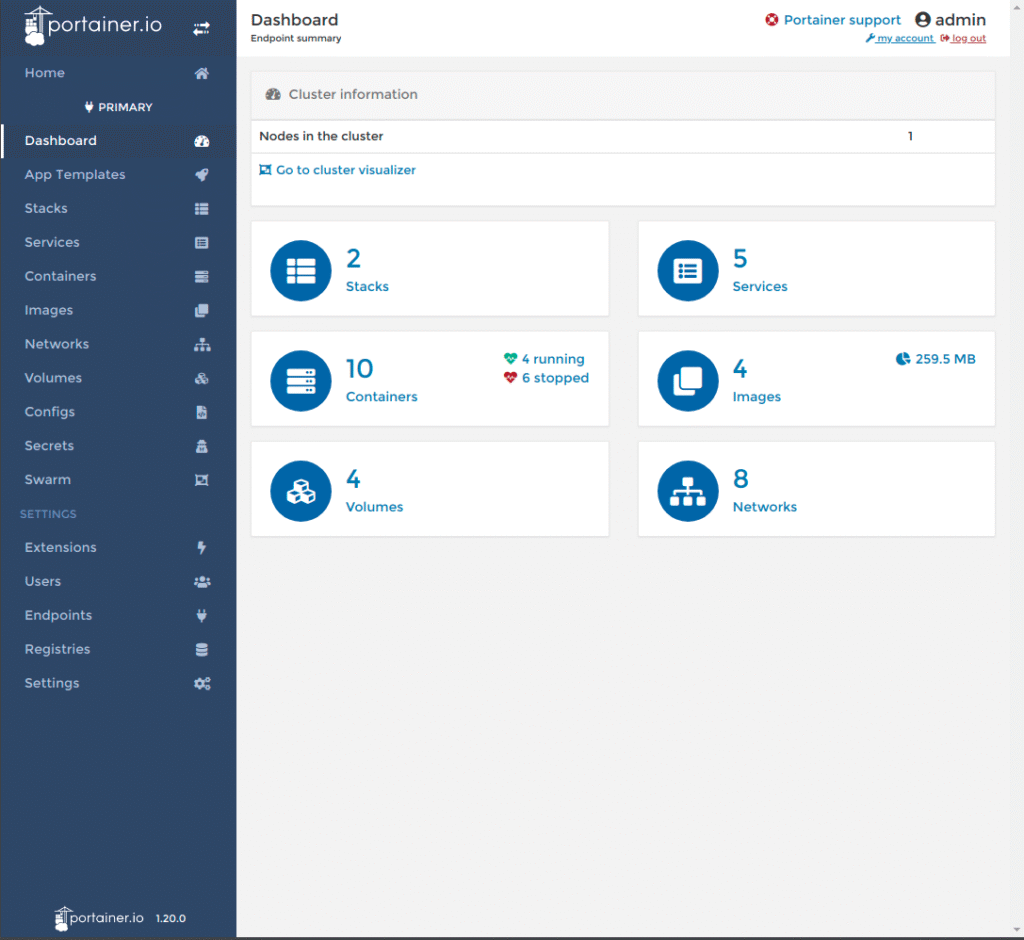Click the Endpoints plug icon

pyautogui.click(x=202, y=615)
